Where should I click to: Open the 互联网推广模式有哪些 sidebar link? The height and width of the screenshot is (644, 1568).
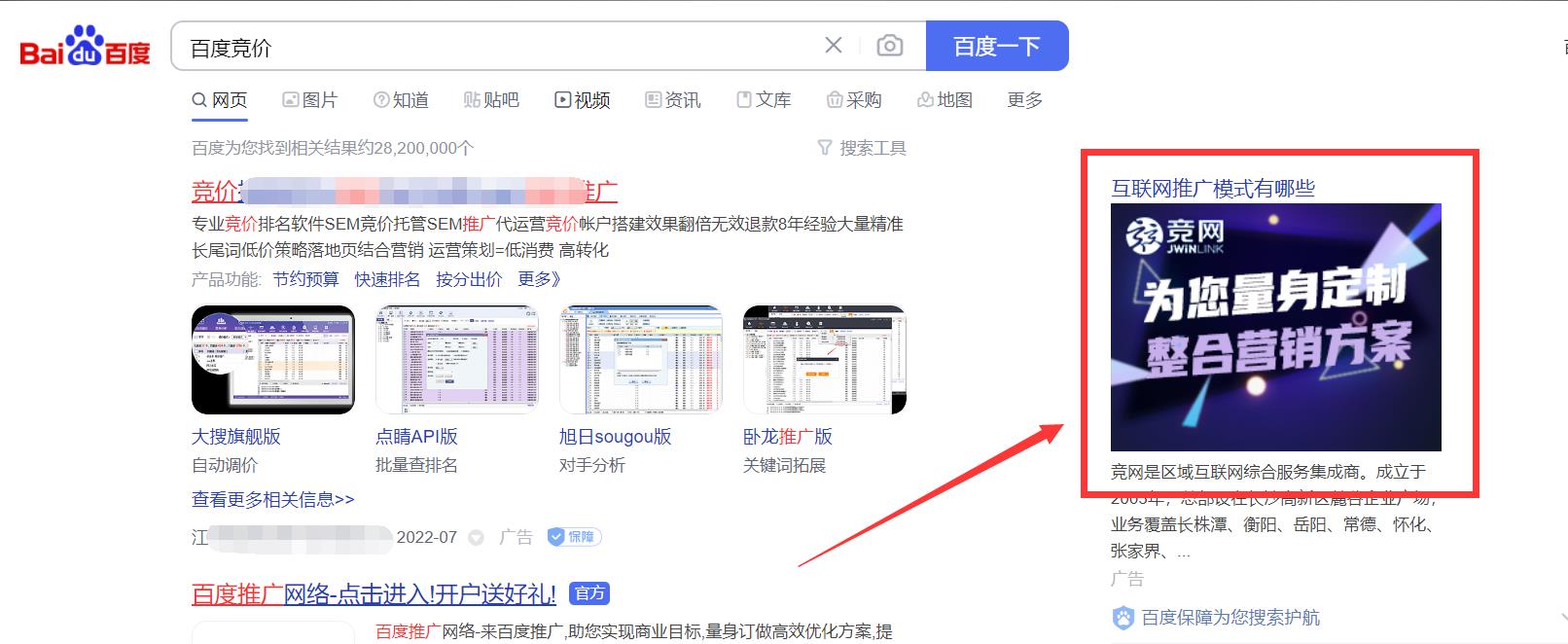pyautogui.click(x=1213, y=189)
